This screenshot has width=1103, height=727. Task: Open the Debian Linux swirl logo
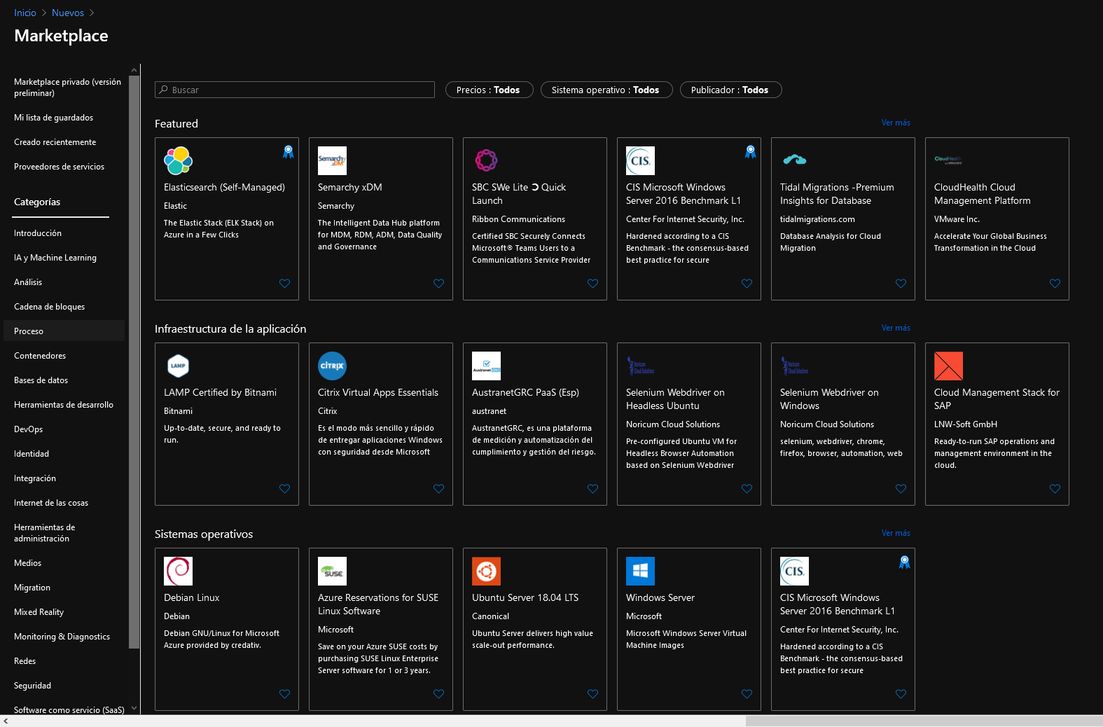[x=178, y=571]
